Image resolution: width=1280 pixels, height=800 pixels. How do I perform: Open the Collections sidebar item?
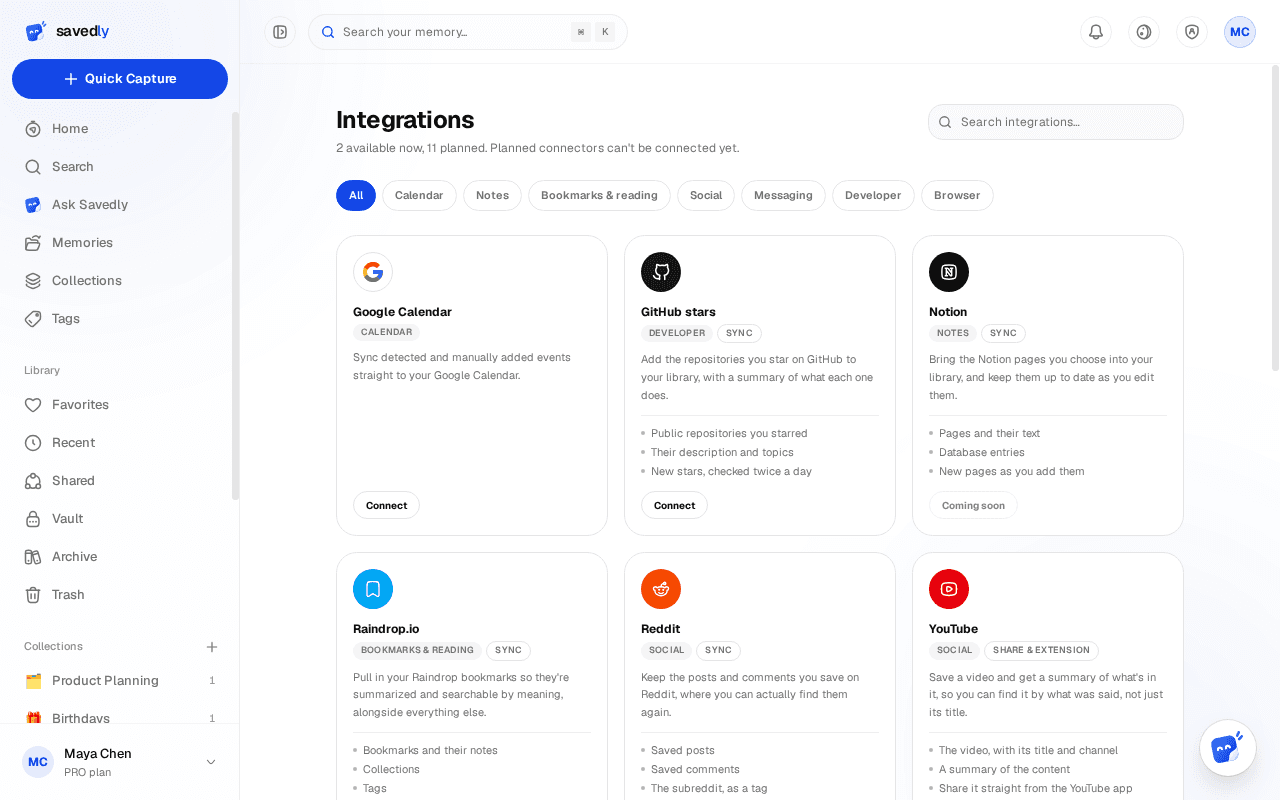click(x=120, y=281)
